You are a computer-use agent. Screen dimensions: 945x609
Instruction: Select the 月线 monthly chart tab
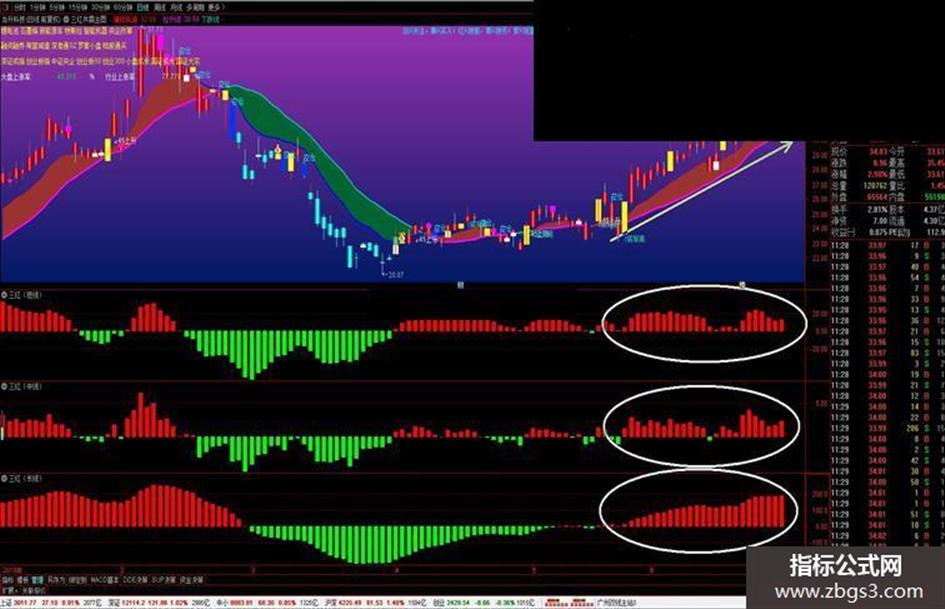tap(175, 7)
